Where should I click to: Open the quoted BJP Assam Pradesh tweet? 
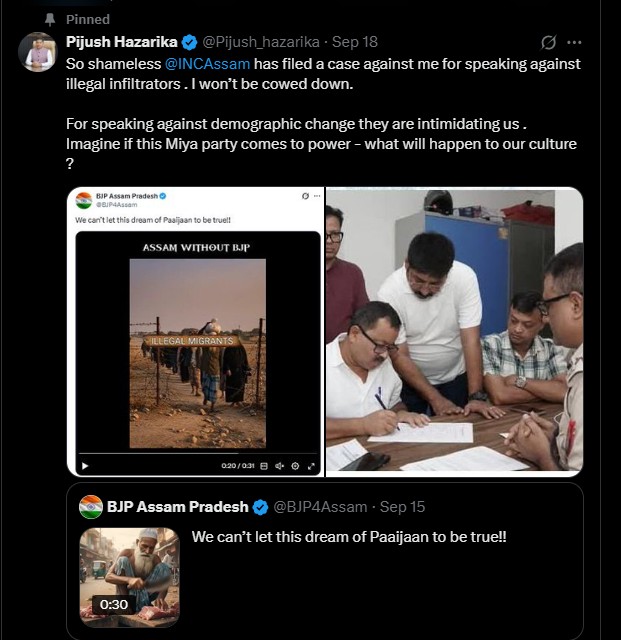[400, 580]
